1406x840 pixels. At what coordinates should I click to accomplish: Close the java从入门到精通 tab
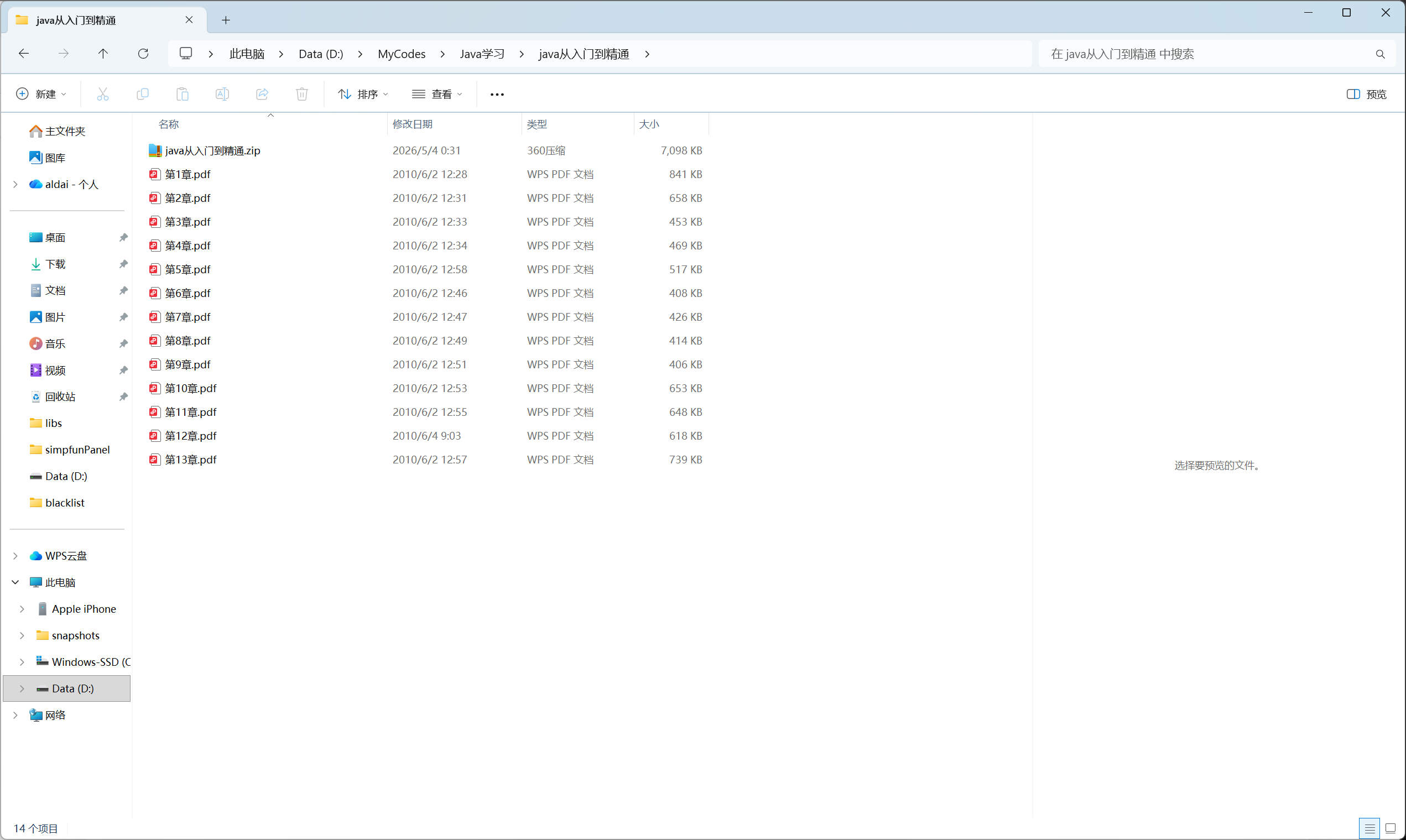tap(189, 20)
